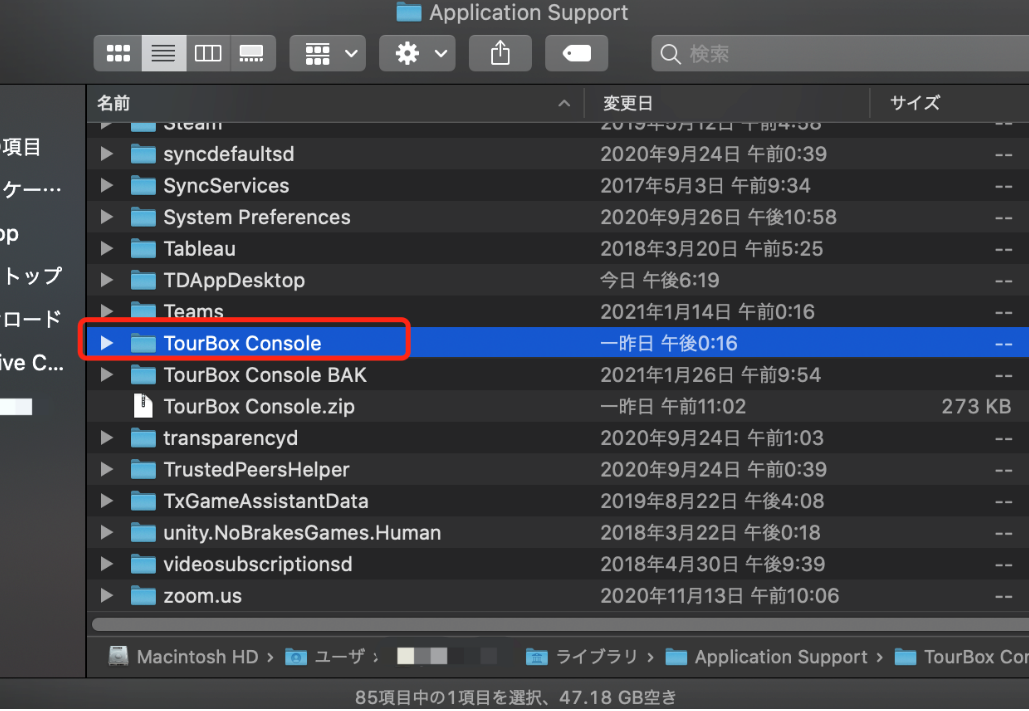Expand the TourBox Console folder triangle

coord(107,344)
